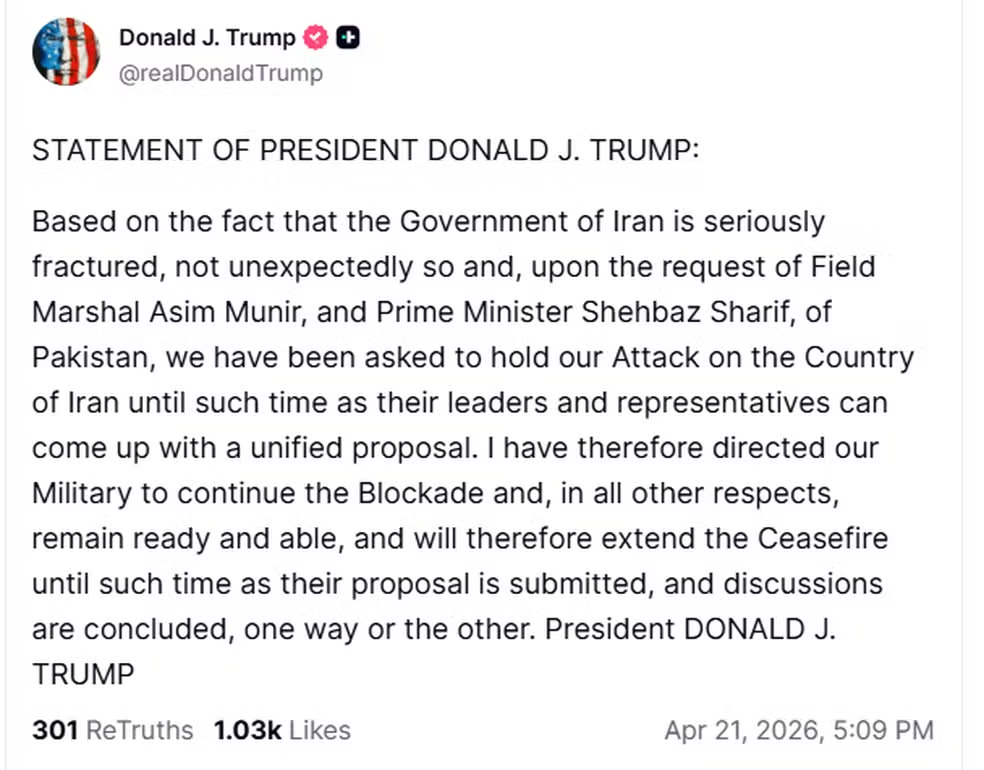Open the profile via the flag-painted avatar image
Image resolution: width=984 pixels, height=770 pixels.
(x=66, y=51)
